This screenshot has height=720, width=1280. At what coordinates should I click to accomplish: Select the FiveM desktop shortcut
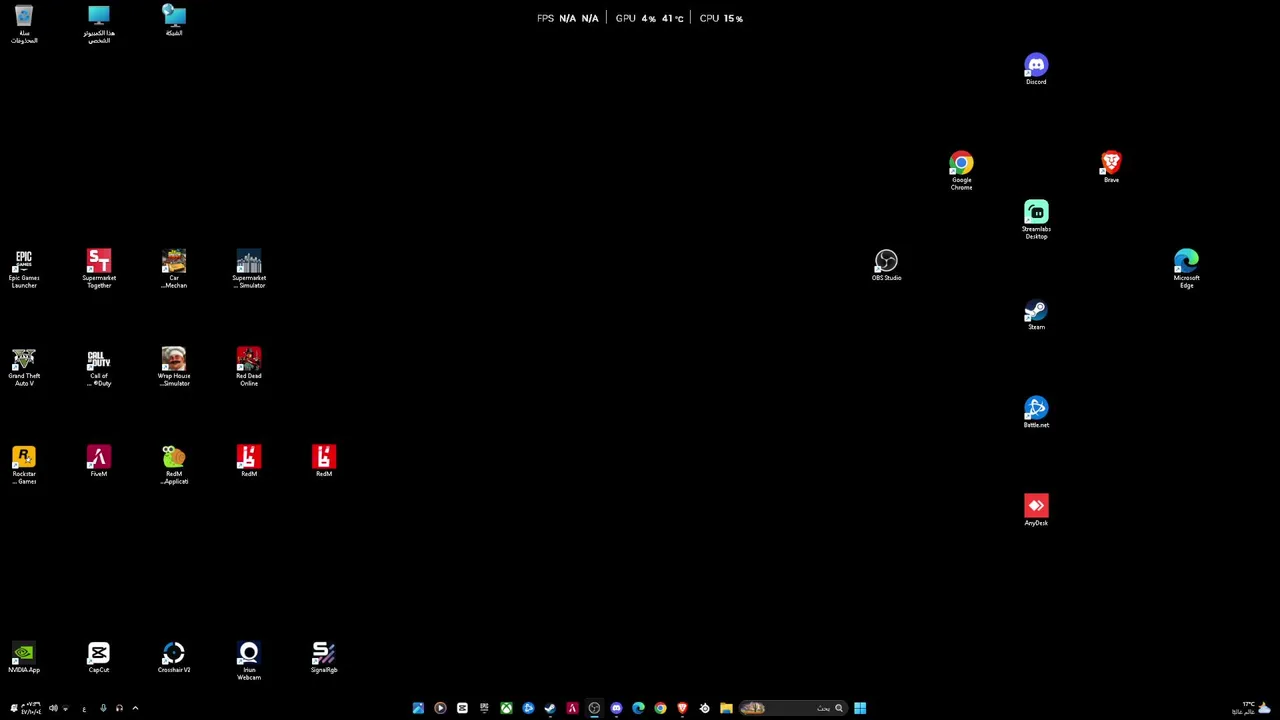99,461
